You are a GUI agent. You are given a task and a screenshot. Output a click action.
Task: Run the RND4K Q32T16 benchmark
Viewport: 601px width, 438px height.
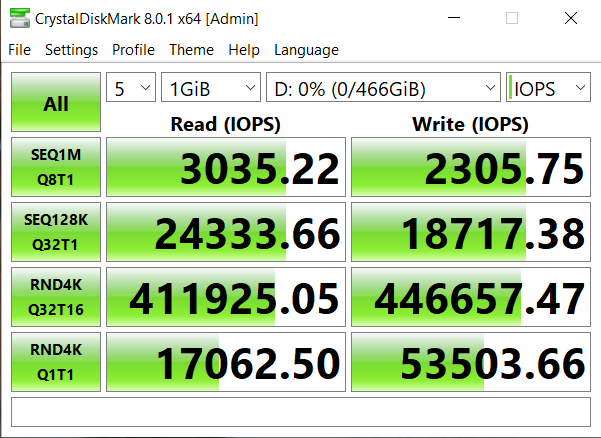click(x=56, y=297)
